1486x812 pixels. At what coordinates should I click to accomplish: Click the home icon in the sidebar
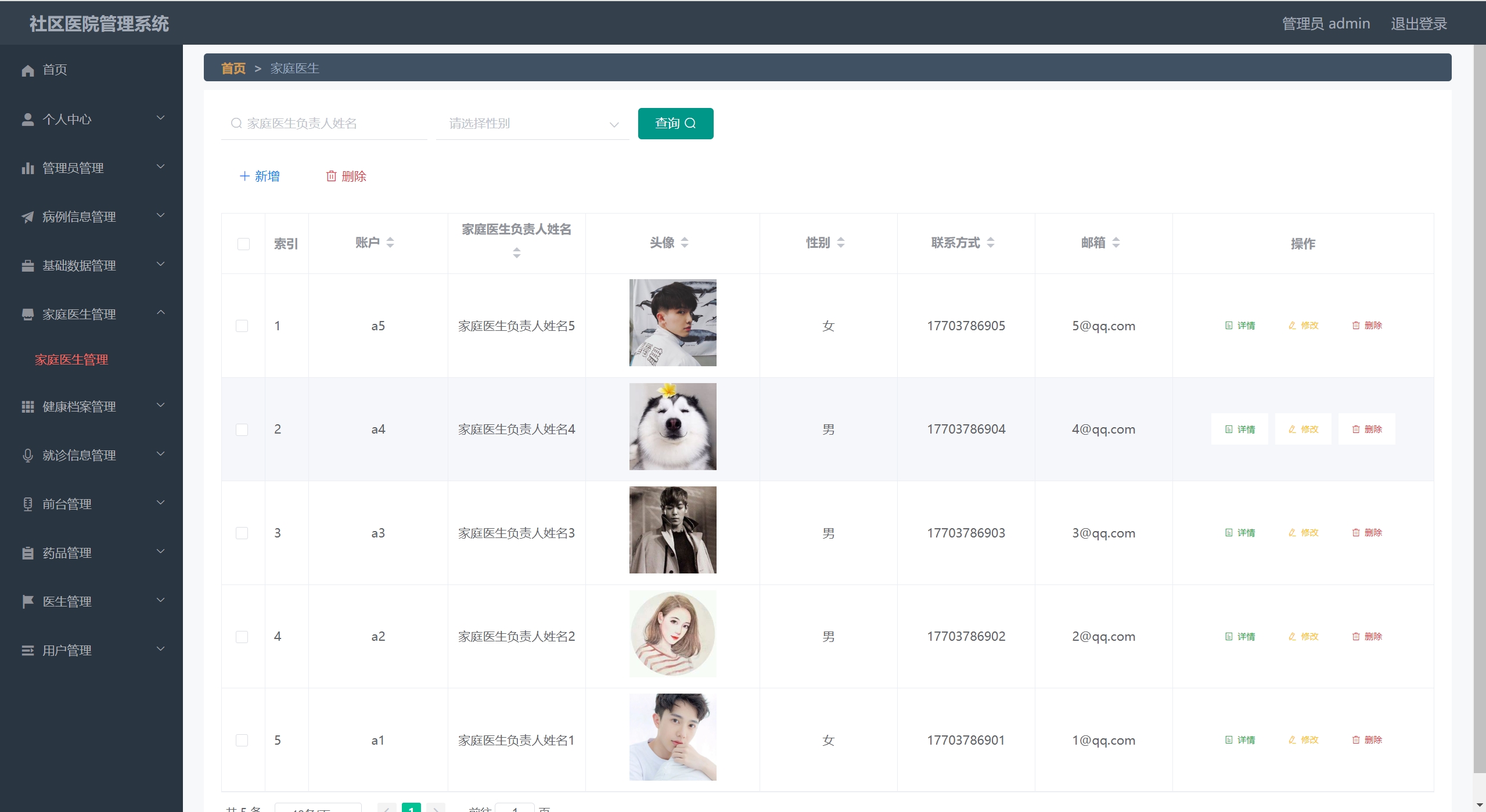[28, 70]
